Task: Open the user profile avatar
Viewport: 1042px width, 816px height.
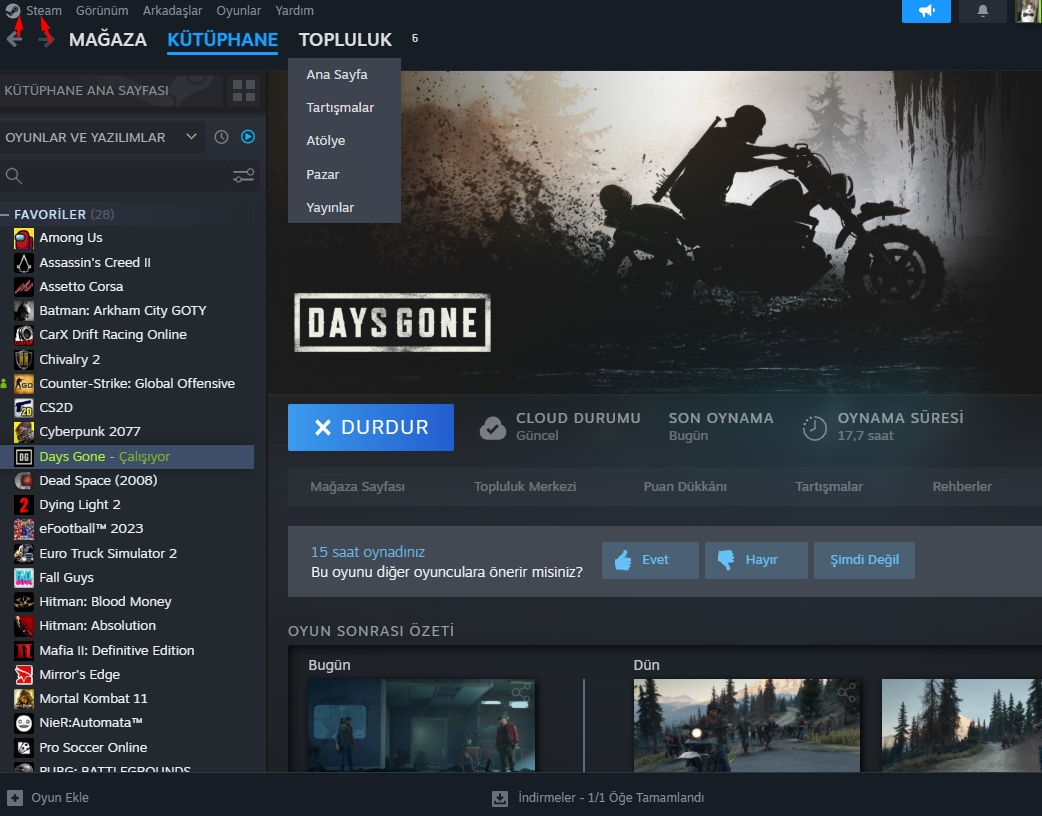Action: pyautogui.click(x=1029, y=11)
